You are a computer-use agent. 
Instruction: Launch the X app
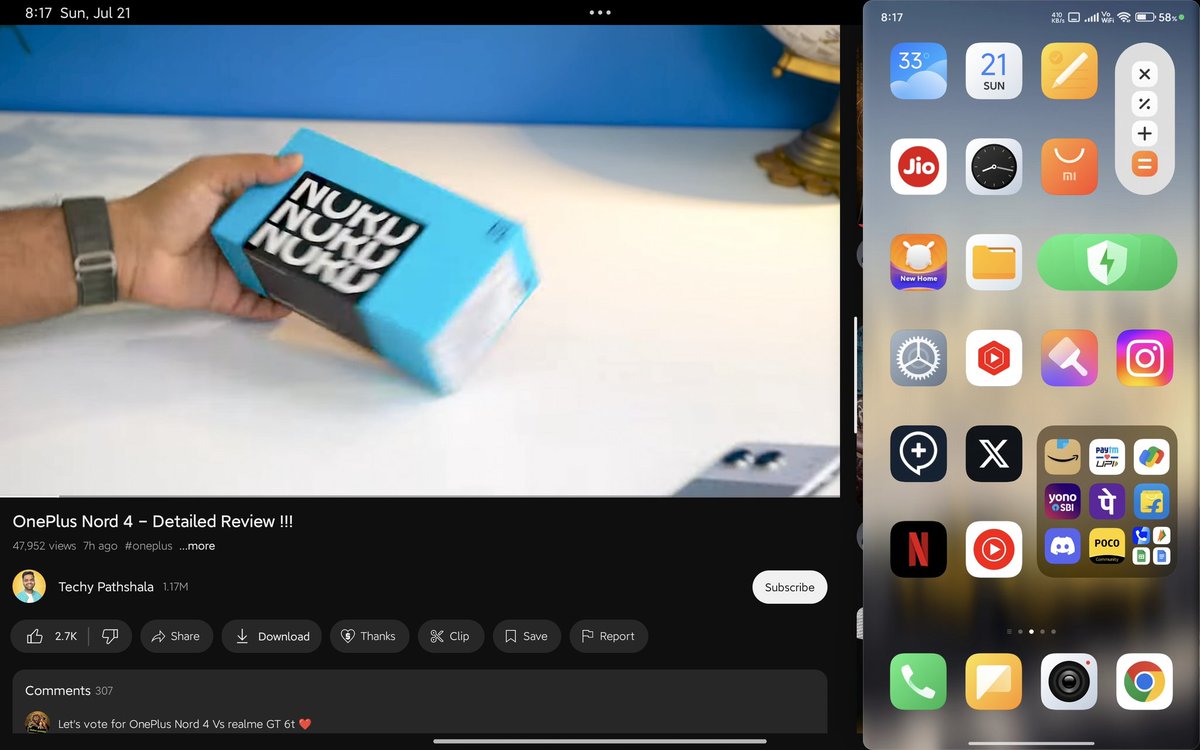coord(994,454)
